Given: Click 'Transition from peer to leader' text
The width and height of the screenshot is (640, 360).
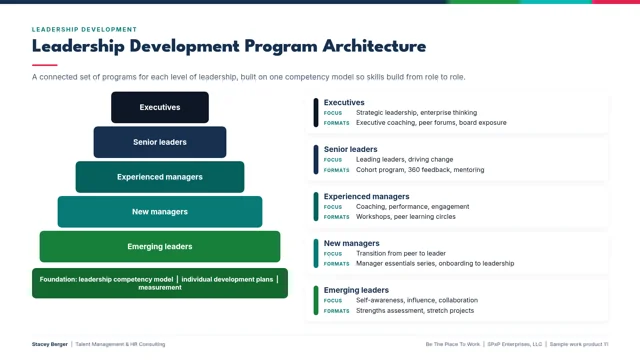Looking at the screenshot, I should [401, 253].
